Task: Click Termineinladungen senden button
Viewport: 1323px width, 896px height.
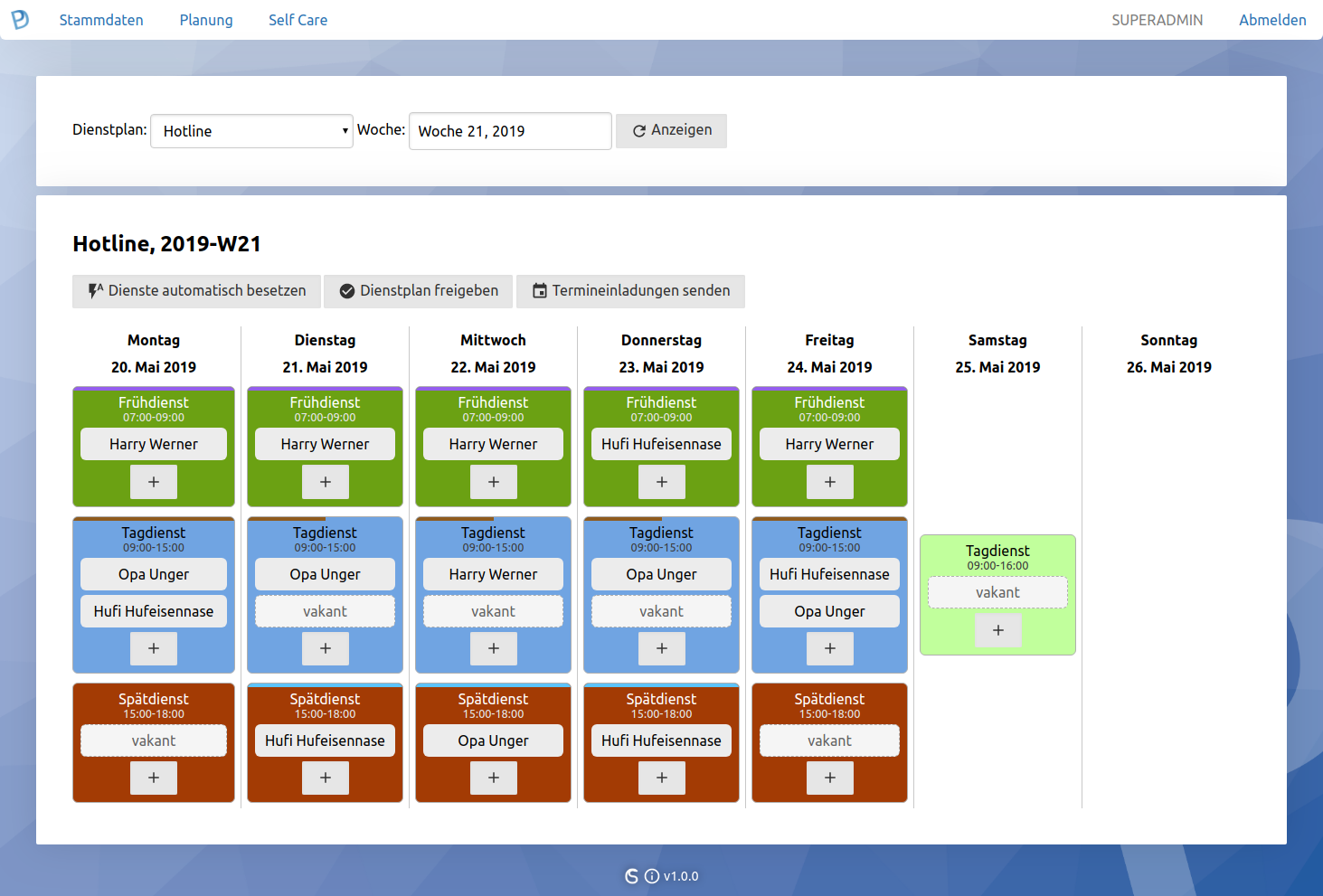Action: pos(630,291)
